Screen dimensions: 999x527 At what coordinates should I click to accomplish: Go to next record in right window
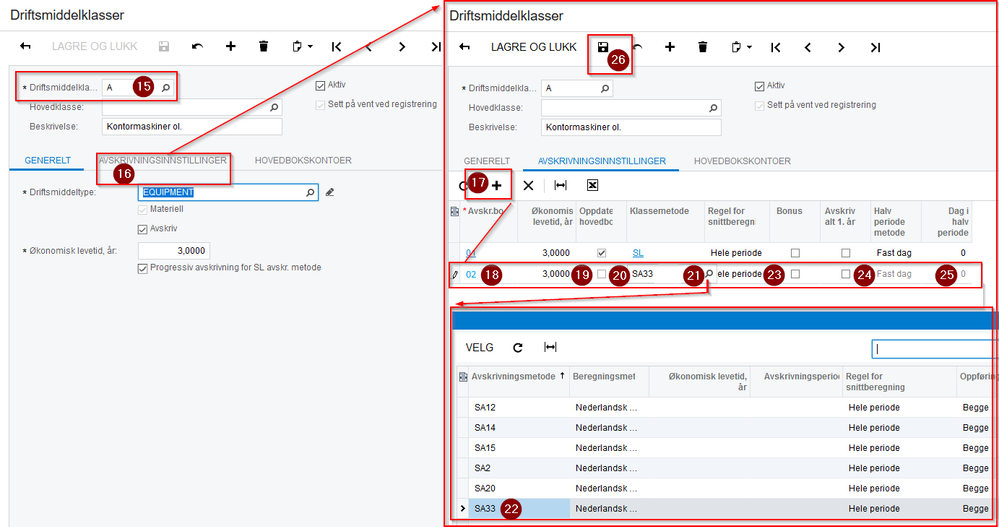coord(841,47)
